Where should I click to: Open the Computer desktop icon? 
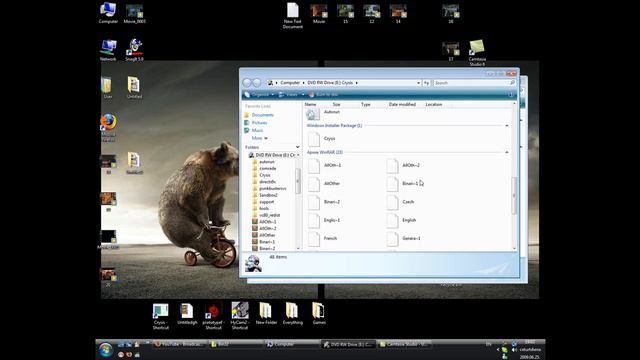(x=108, y=13)
